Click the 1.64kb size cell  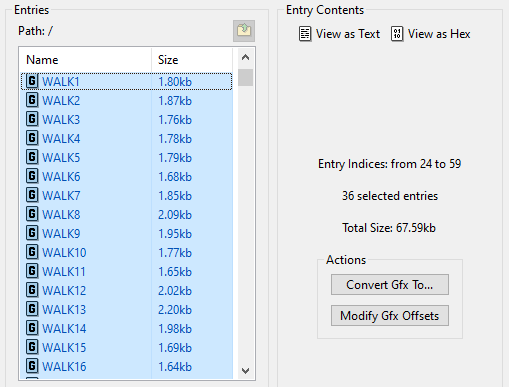click(x=175, y=367)
